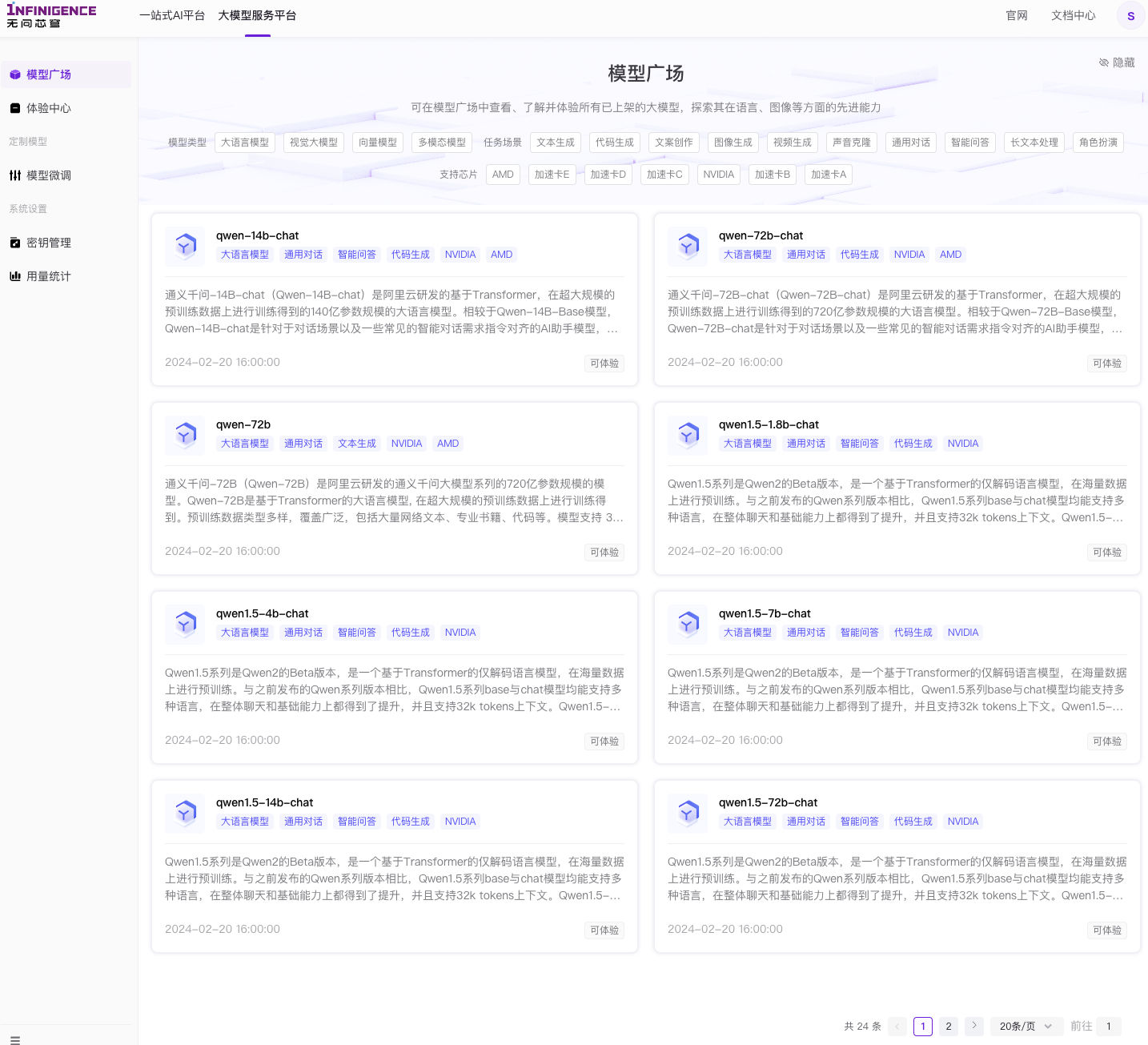Click the qwen1.5-14b-chat model icon

point(186,813)
